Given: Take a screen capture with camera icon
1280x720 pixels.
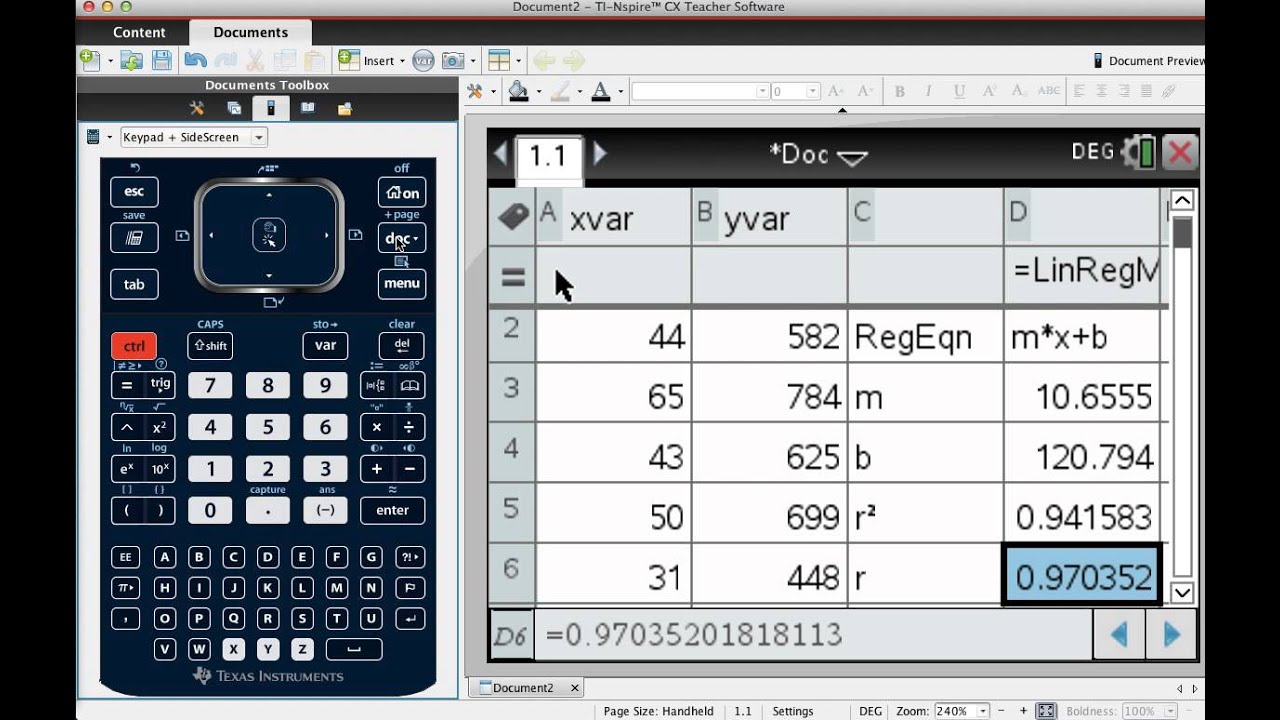Looking at the screenshot, I should 452,60.
